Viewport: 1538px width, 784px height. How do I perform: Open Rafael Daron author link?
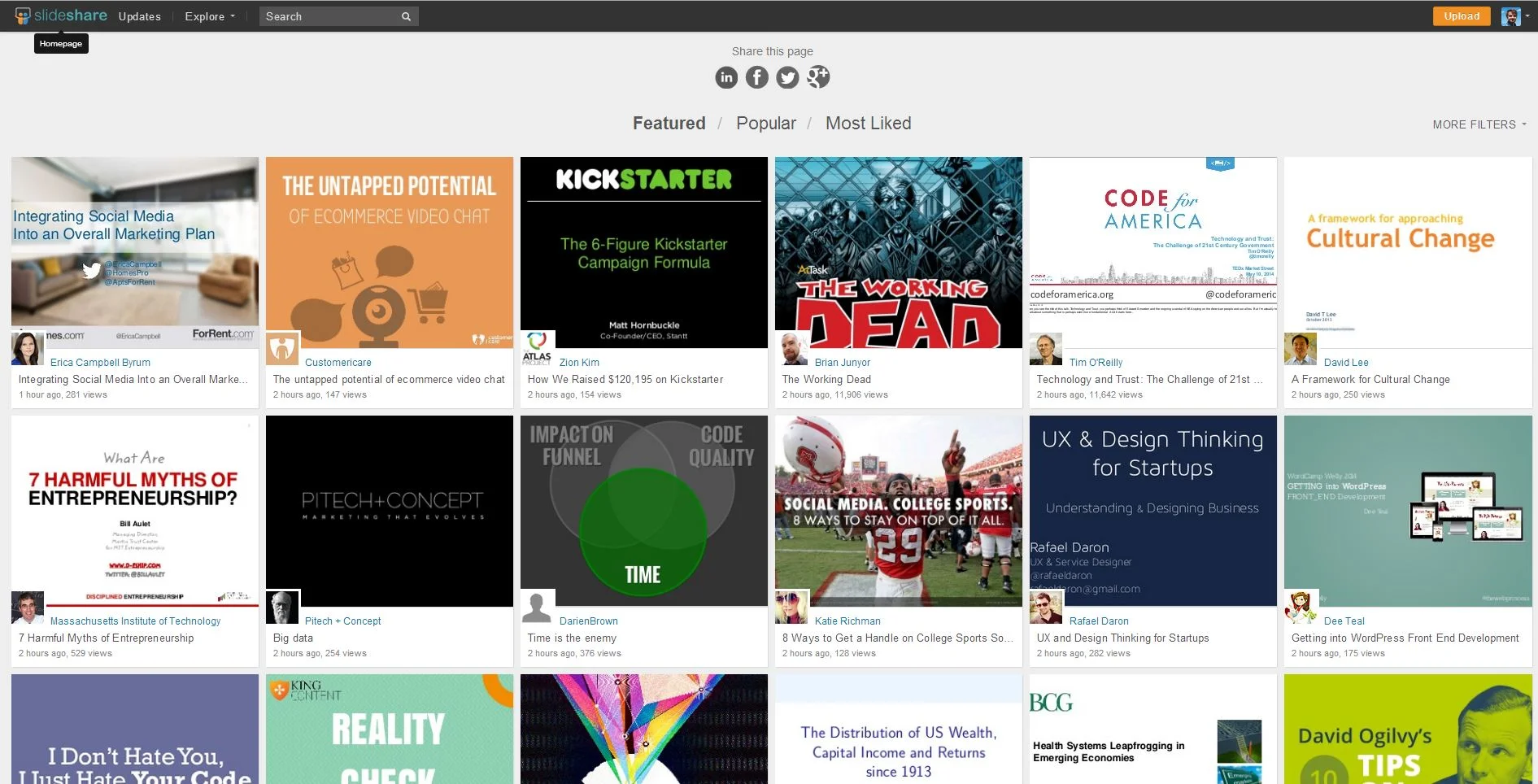pyautogui.click(x=1098, y=621)
